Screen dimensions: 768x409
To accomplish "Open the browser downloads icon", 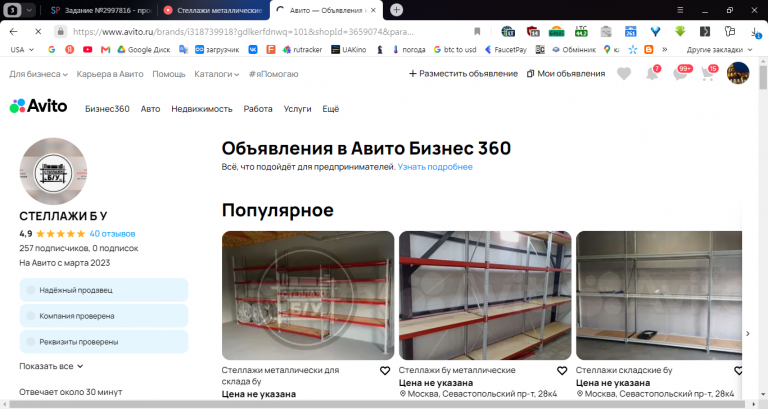I will [755, 32].
